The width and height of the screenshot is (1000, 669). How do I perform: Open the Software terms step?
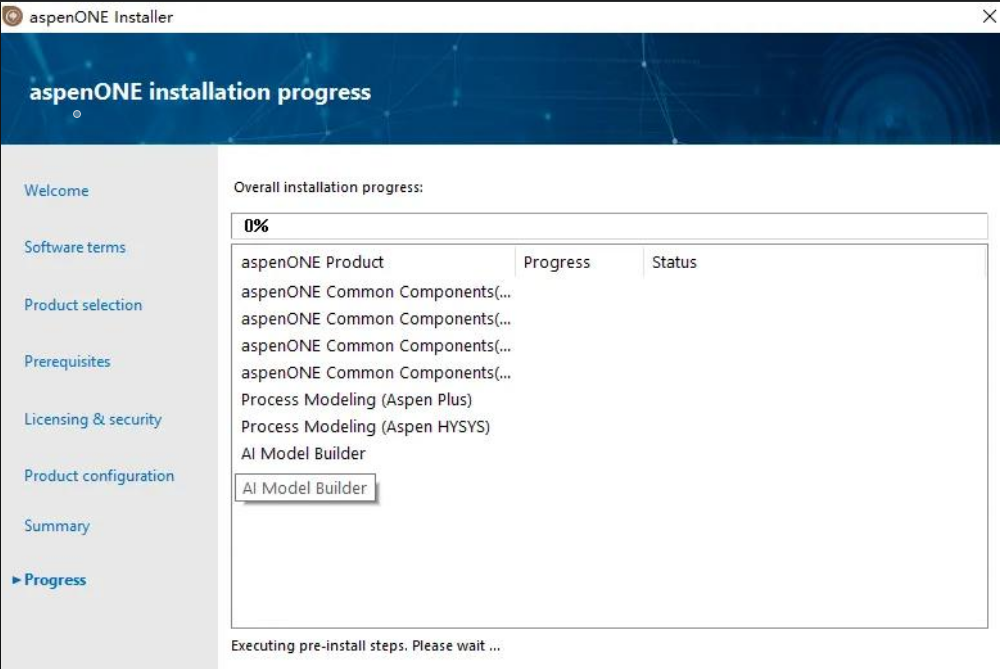[75, 247]
